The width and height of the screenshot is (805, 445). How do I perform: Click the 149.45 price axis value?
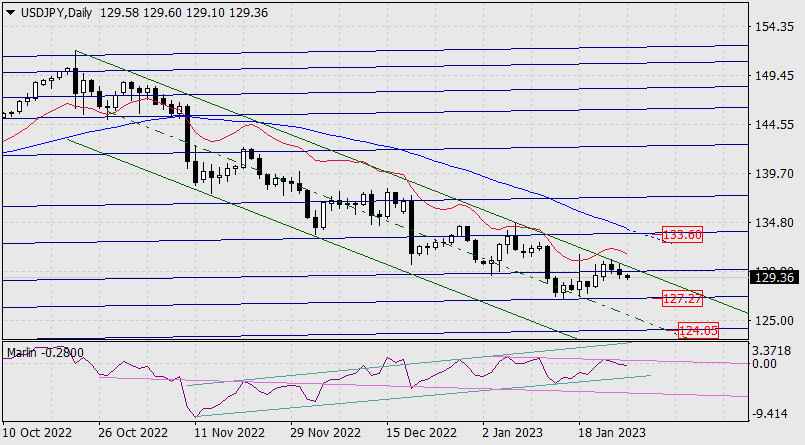(x=776, y=76)
